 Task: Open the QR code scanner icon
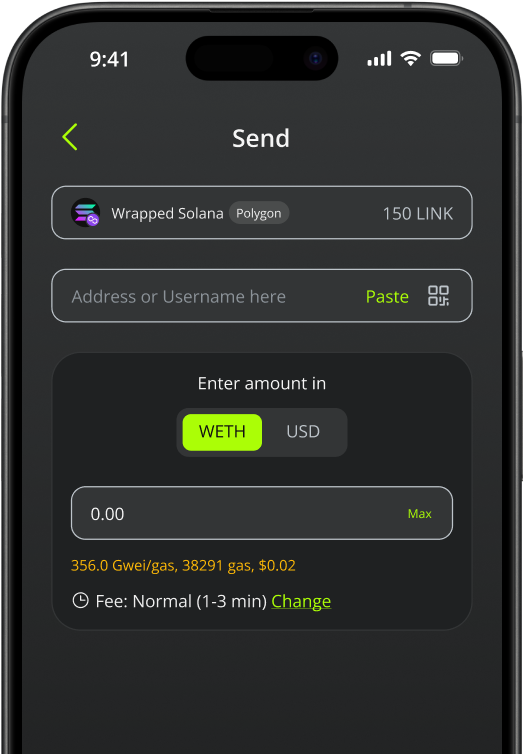coord(438,296)
